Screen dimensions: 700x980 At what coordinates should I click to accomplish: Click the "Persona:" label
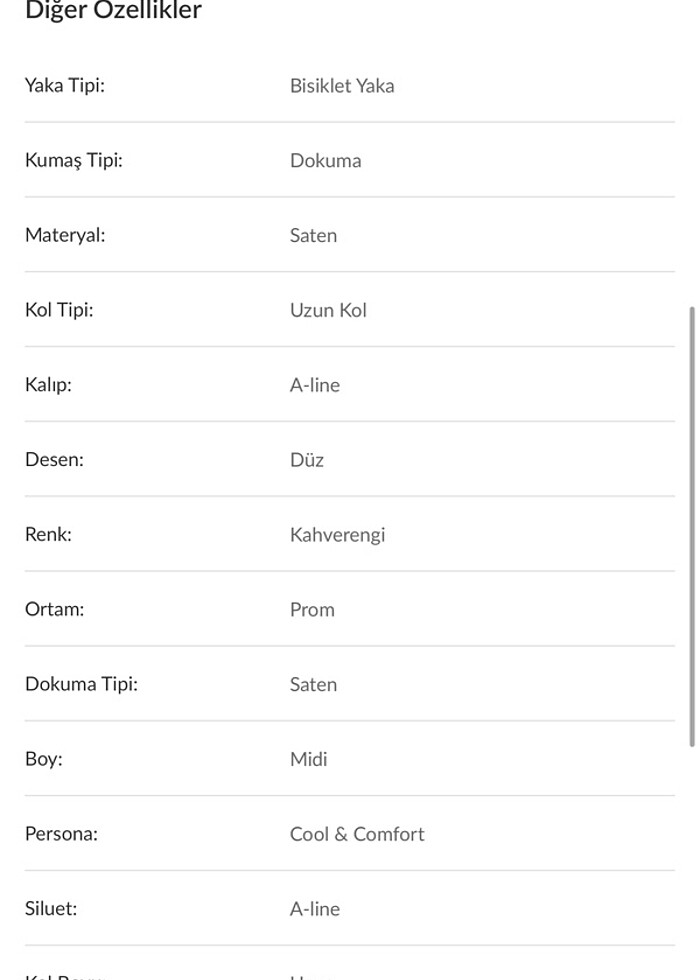click(62, 834)
